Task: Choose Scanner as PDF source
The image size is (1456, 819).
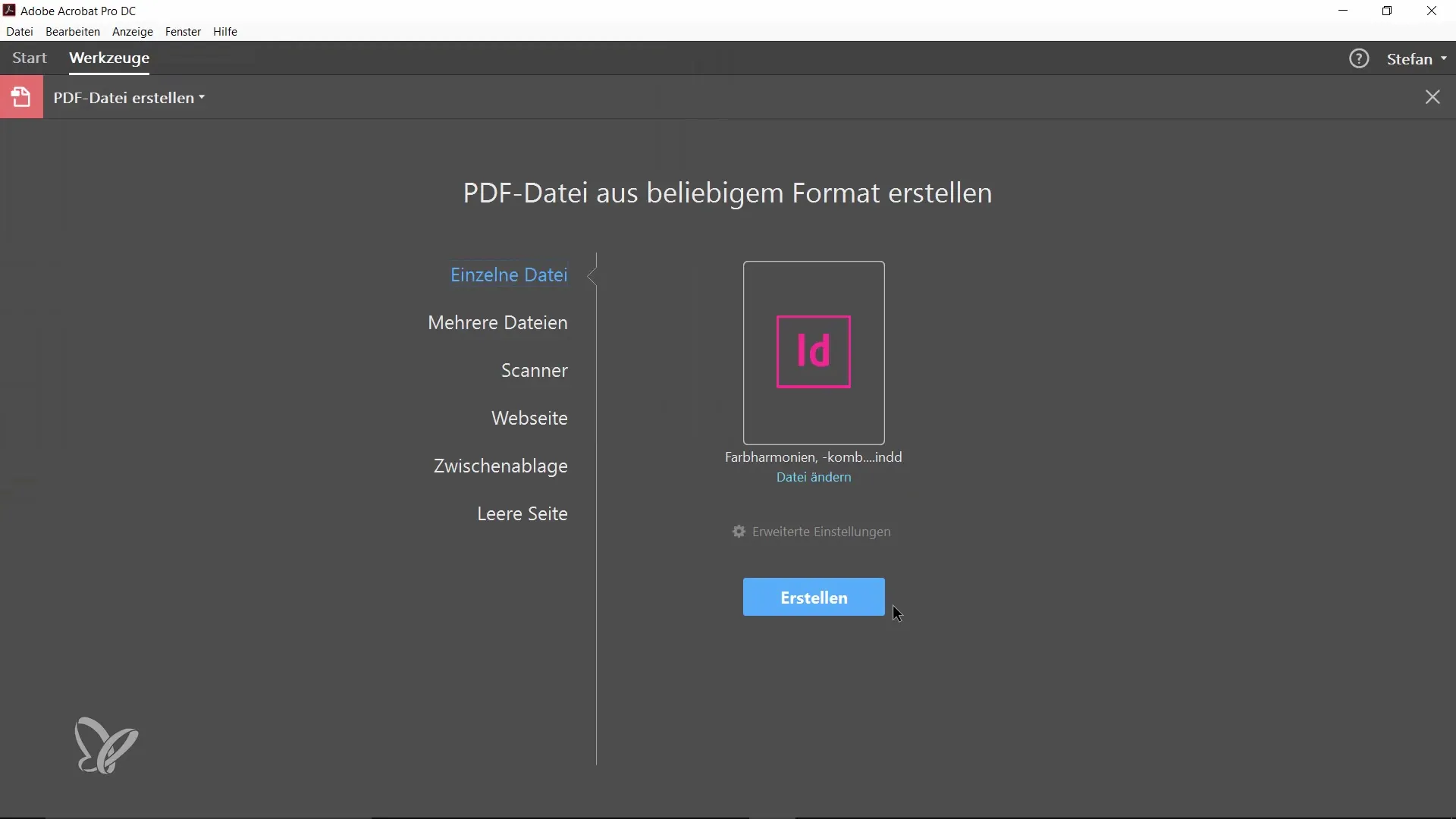Action: [x=534, y=370]
